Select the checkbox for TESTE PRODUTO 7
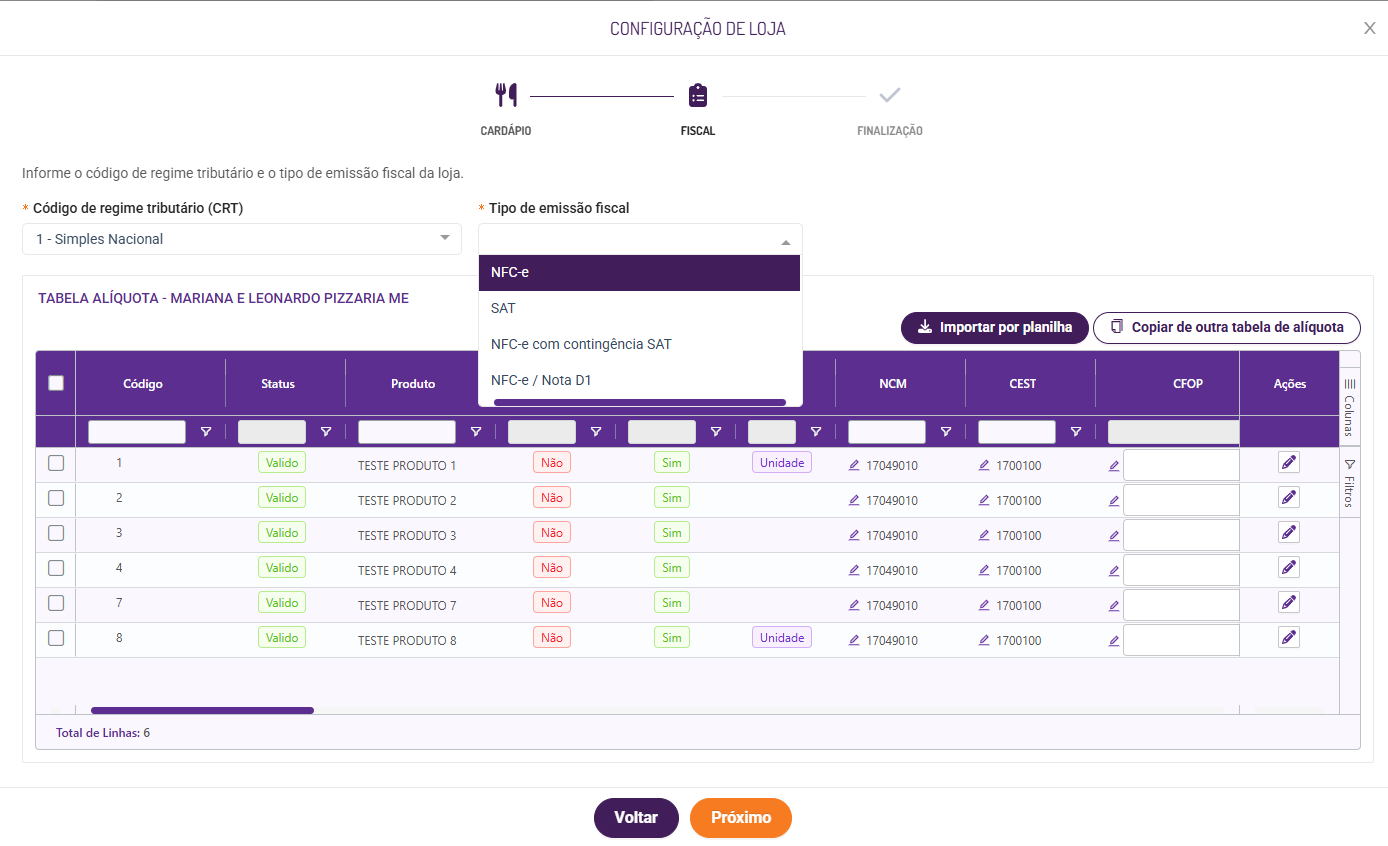This screenshot has height=846, width=1388. click(56, 603)
